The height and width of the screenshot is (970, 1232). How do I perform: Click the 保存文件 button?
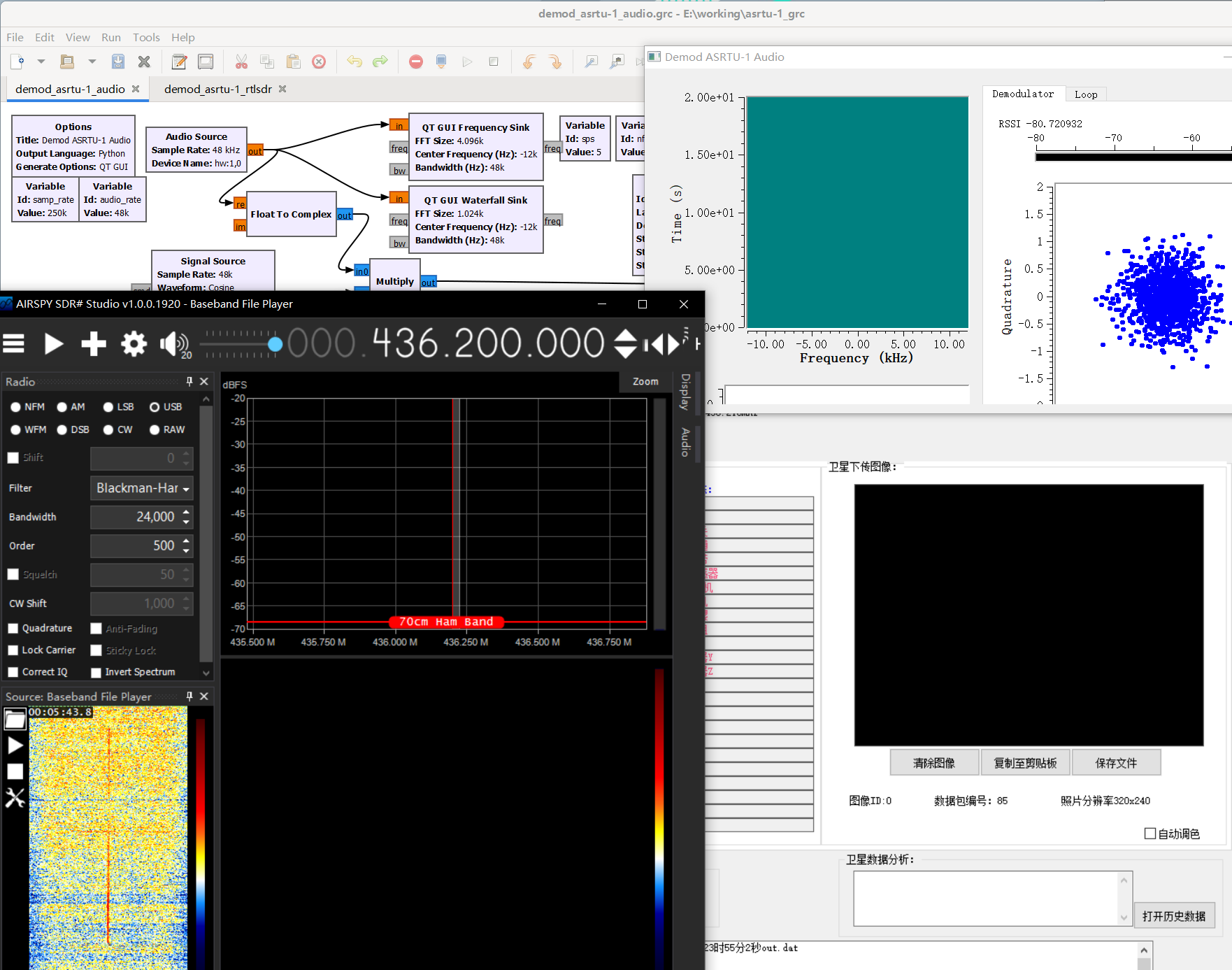tap(1116, 763)
